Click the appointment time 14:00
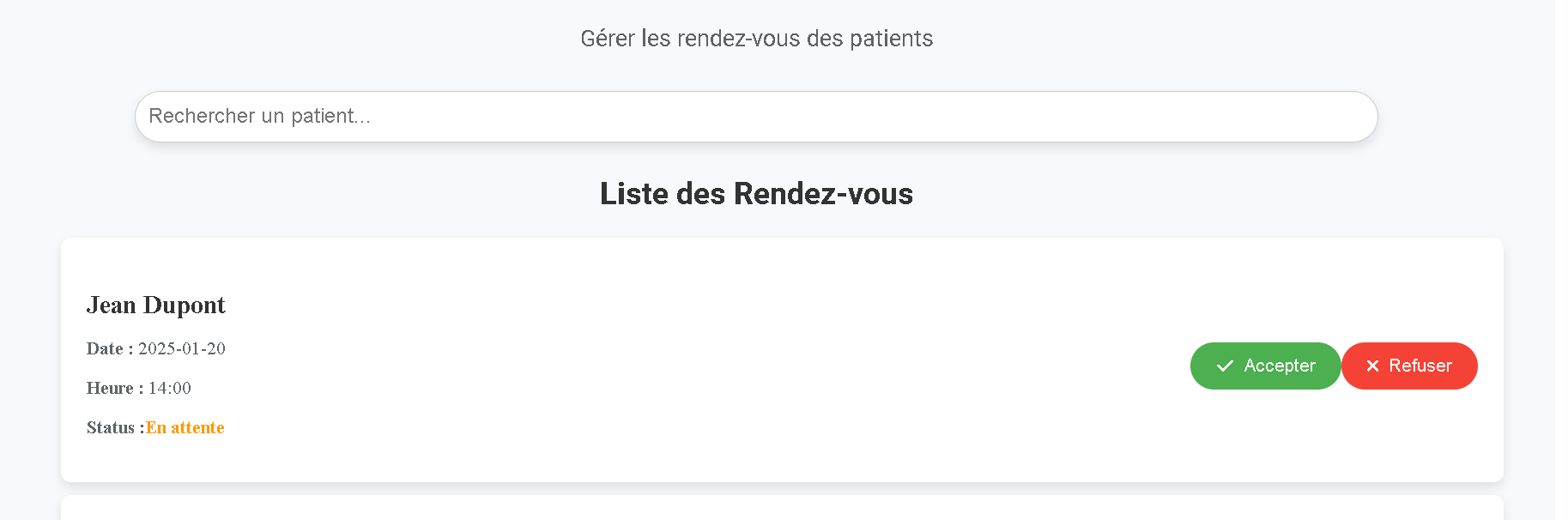 coord(170,388)
